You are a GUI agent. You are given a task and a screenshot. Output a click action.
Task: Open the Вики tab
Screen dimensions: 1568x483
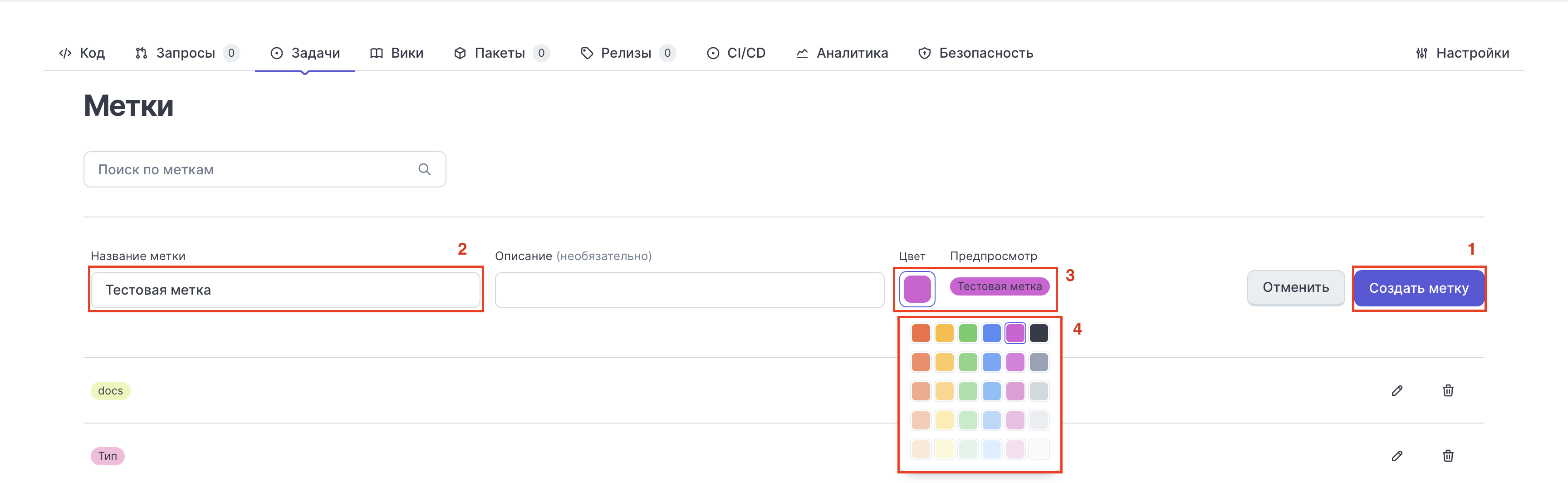[x=396, y=53]
